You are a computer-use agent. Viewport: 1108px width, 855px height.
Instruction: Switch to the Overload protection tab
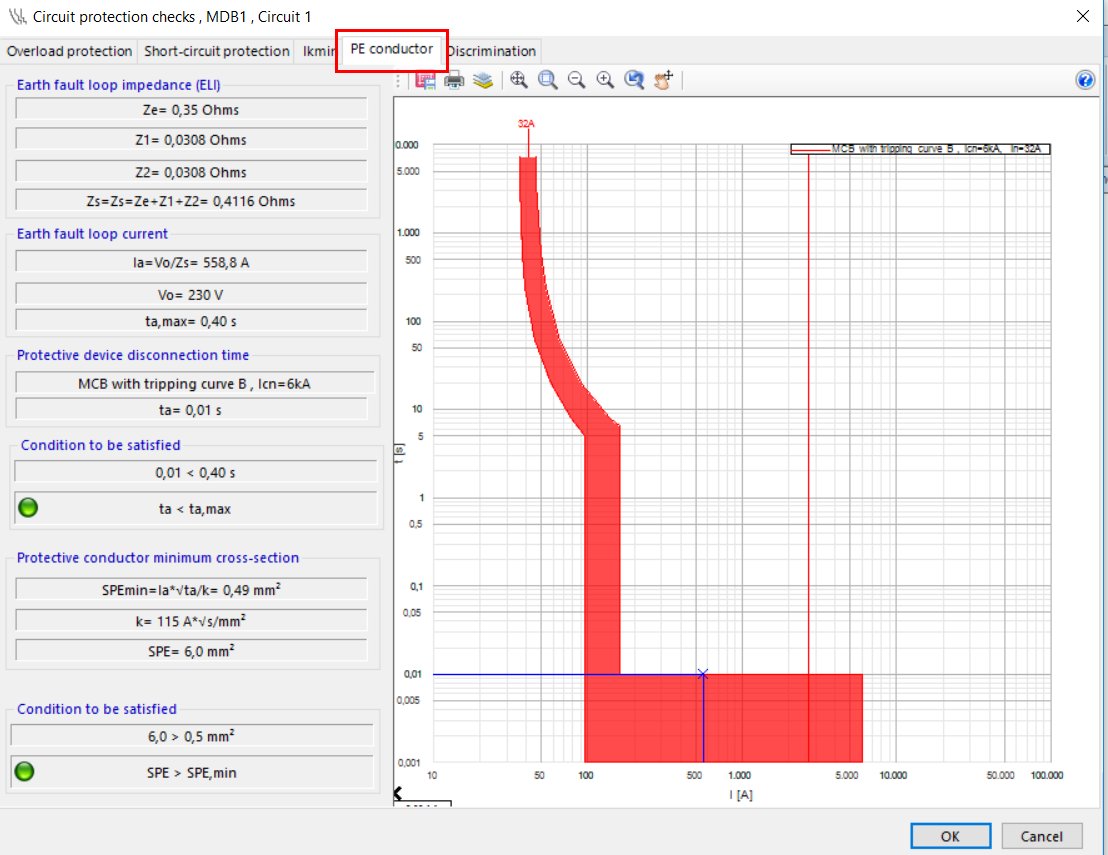[x=69, y=51]
